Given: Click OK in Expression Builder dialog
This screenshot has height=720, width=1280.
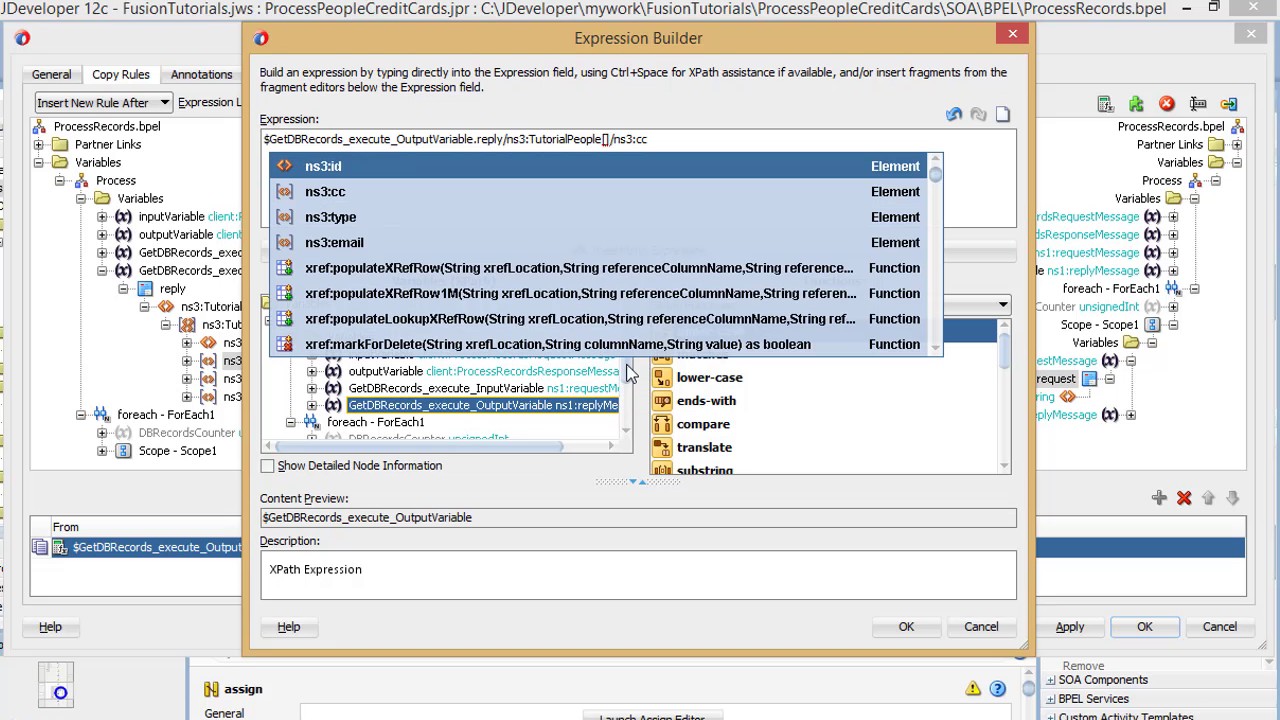Looking at the screenshot, I should pos(906,627).
